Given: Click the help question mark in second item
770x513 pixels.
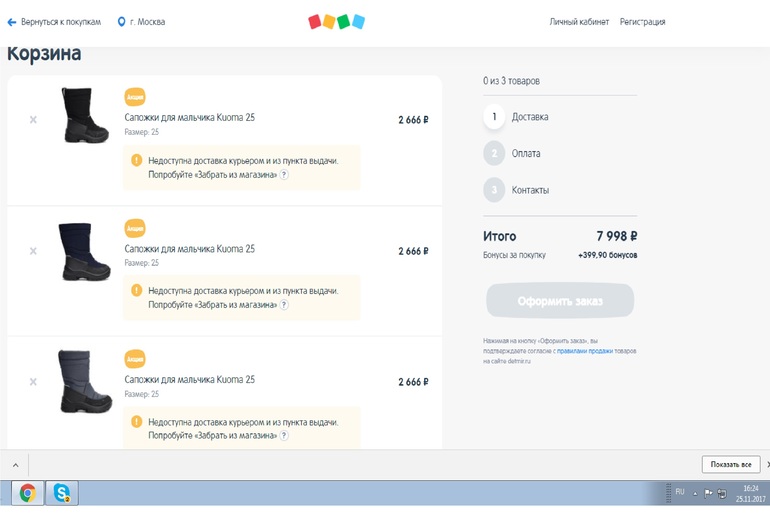Looking at the screenshot, I should tap(284, 305).
